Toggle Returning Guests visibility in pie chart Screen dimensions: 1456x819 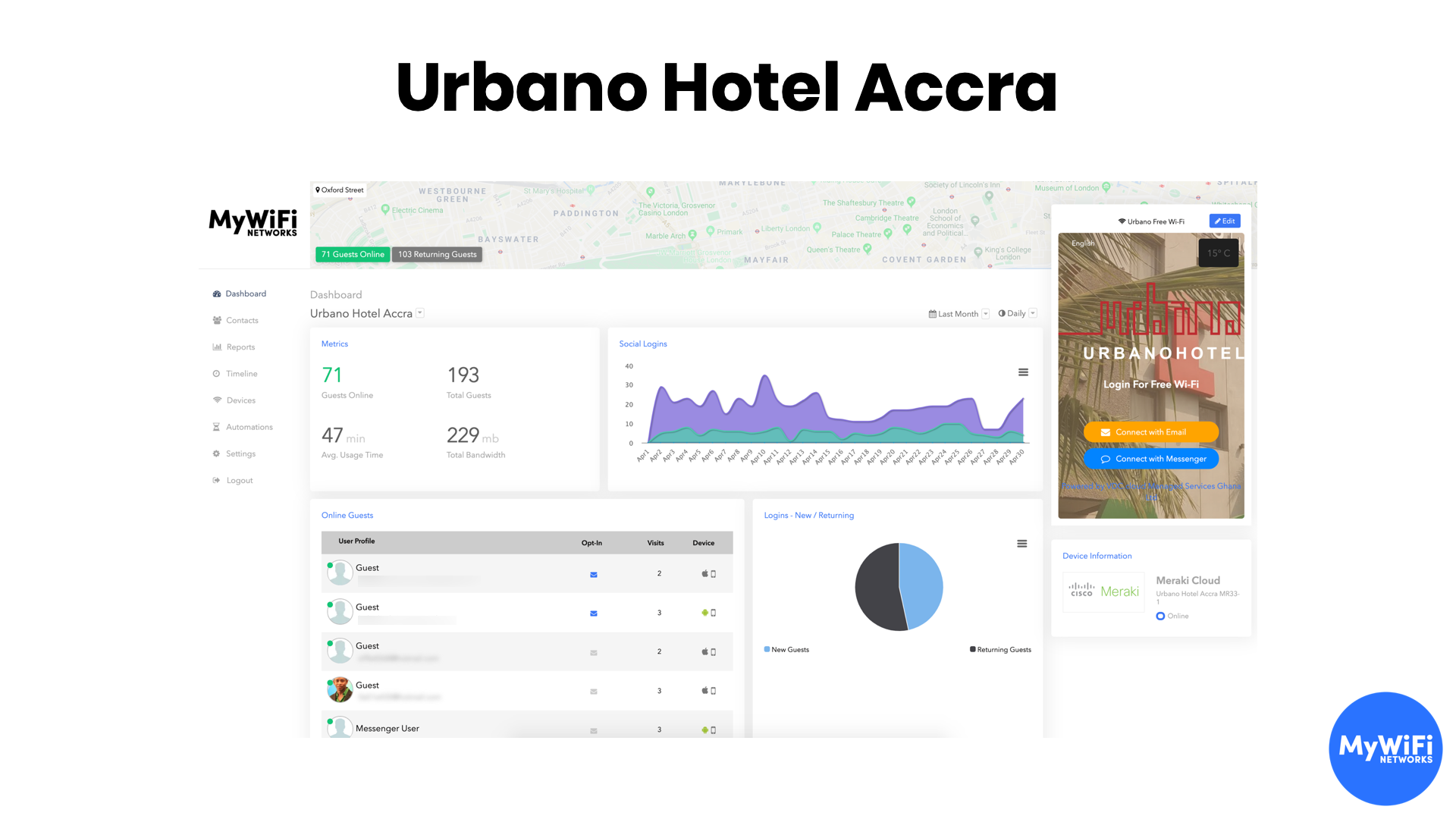1000,649
